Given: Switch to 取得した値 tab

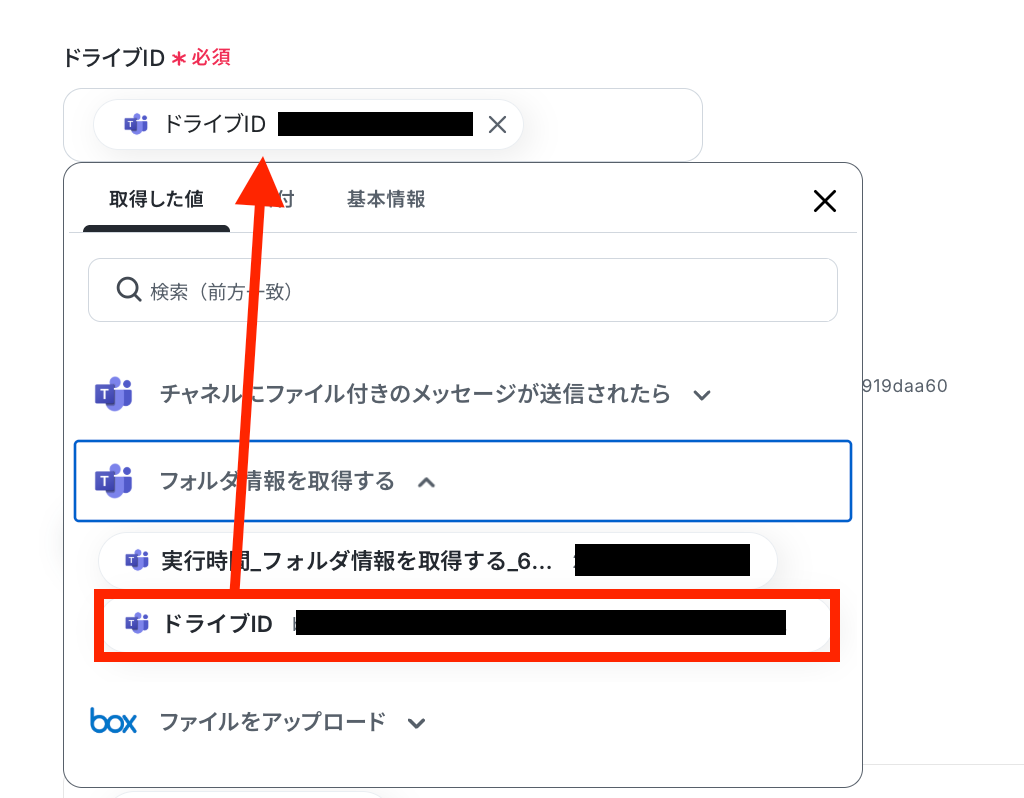Looking at the screenshot, I should coord(156,199).
